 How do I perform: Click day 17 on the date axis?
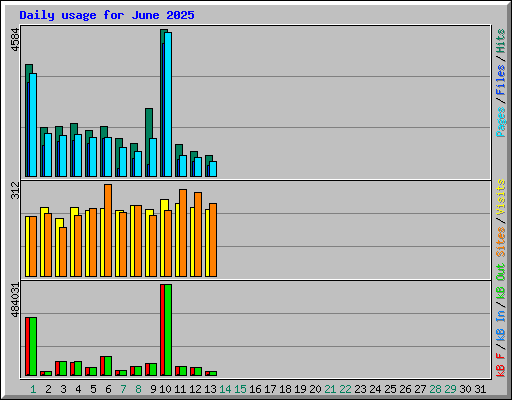tap(270, 389)
